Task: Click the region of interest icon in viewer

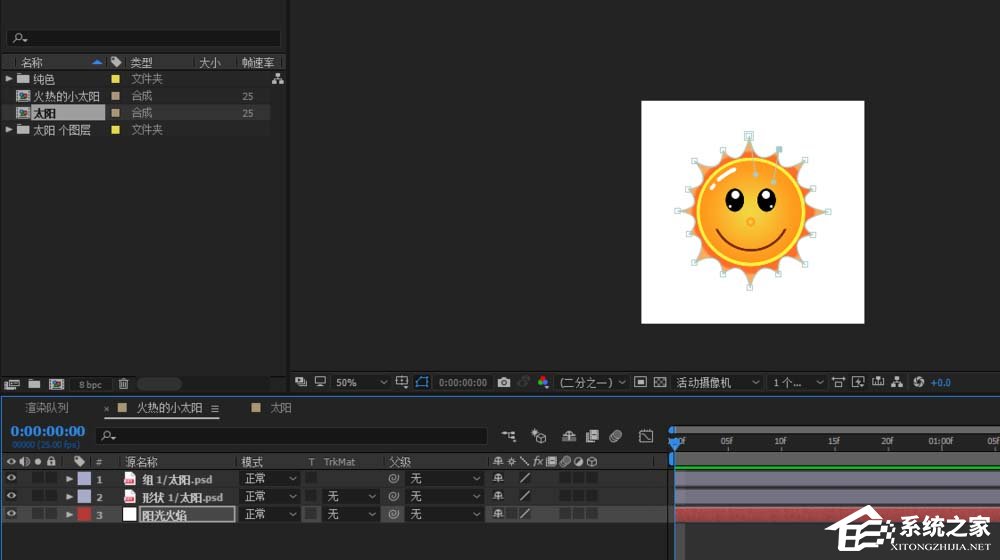Action: [640, 382]
